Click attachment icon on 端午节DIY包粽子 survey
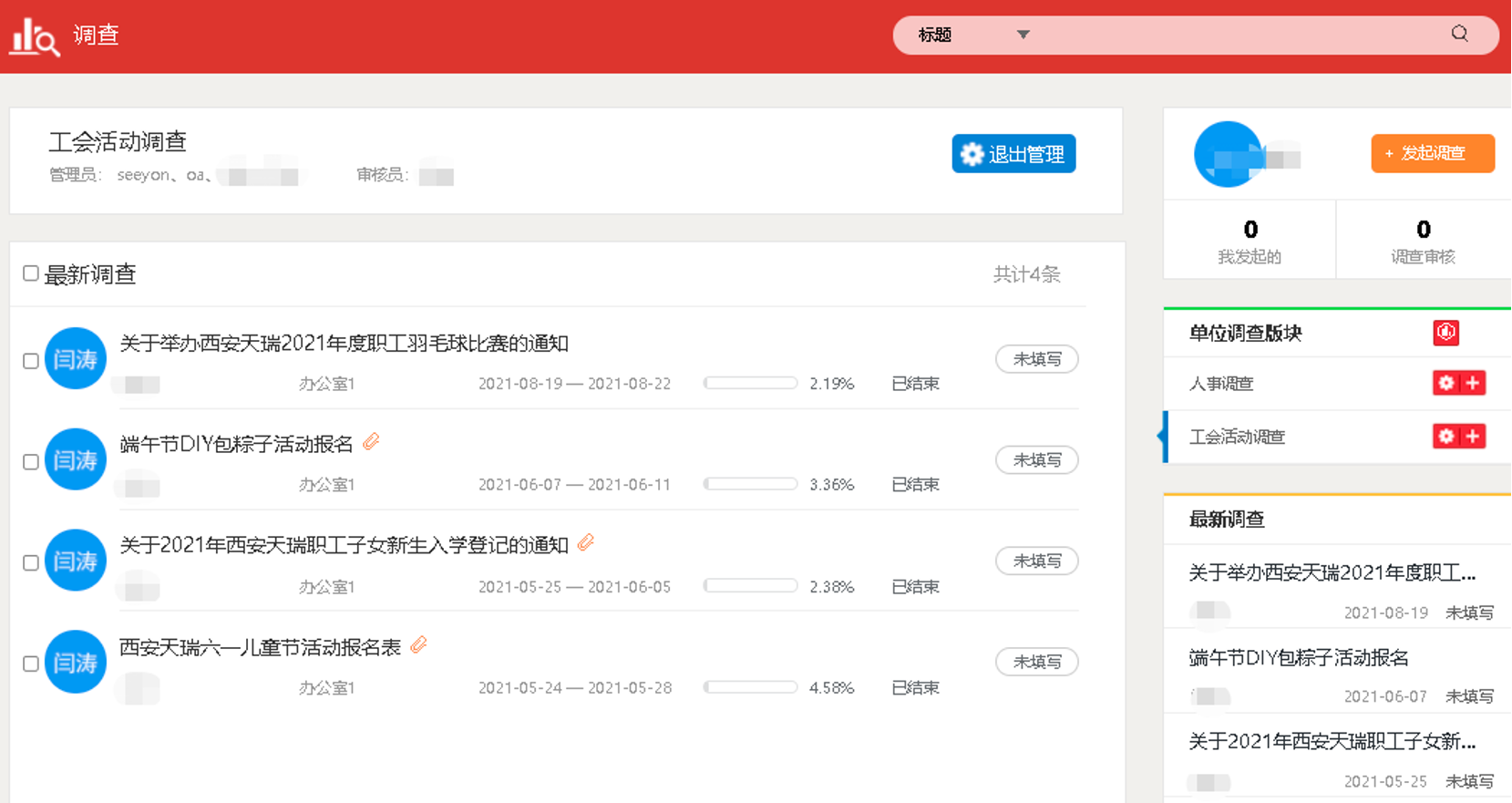Screen dimensions: 1512x803 coord(371,442)
